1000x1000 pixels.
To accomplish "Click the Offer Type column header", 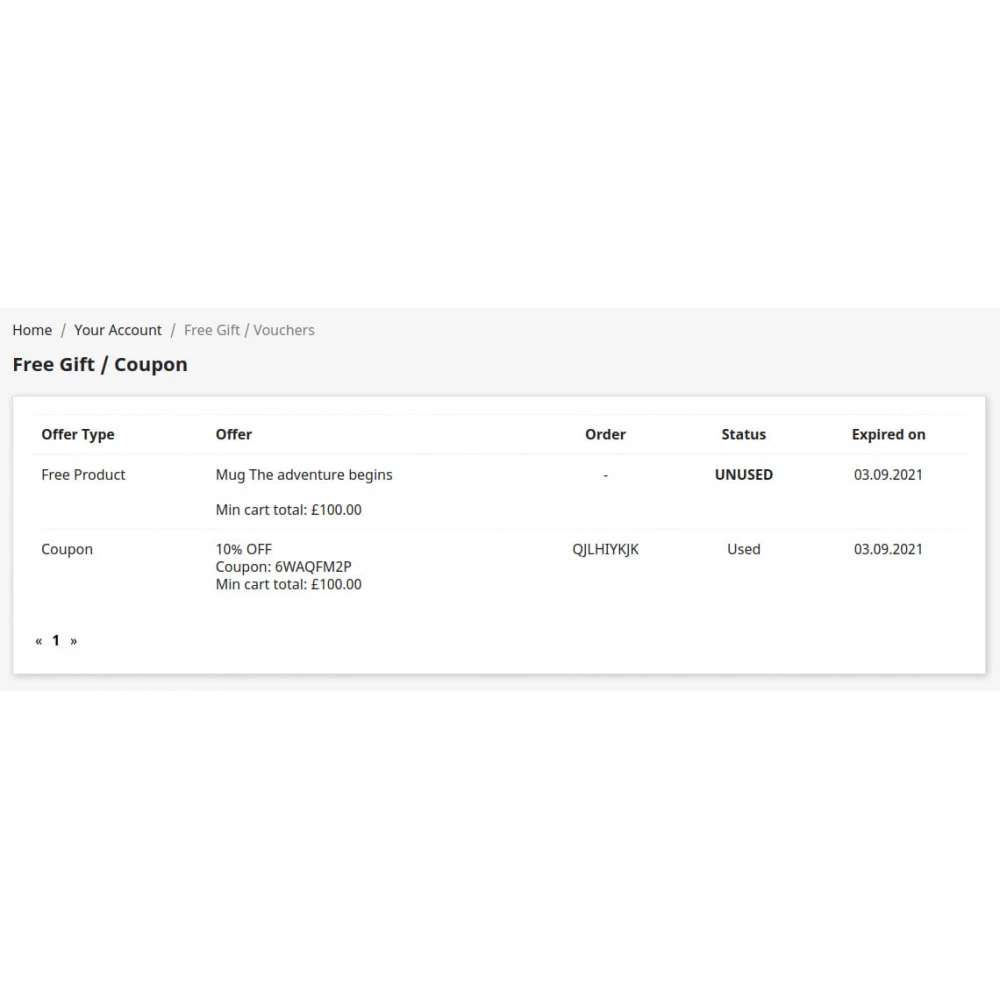I will 78,435.
